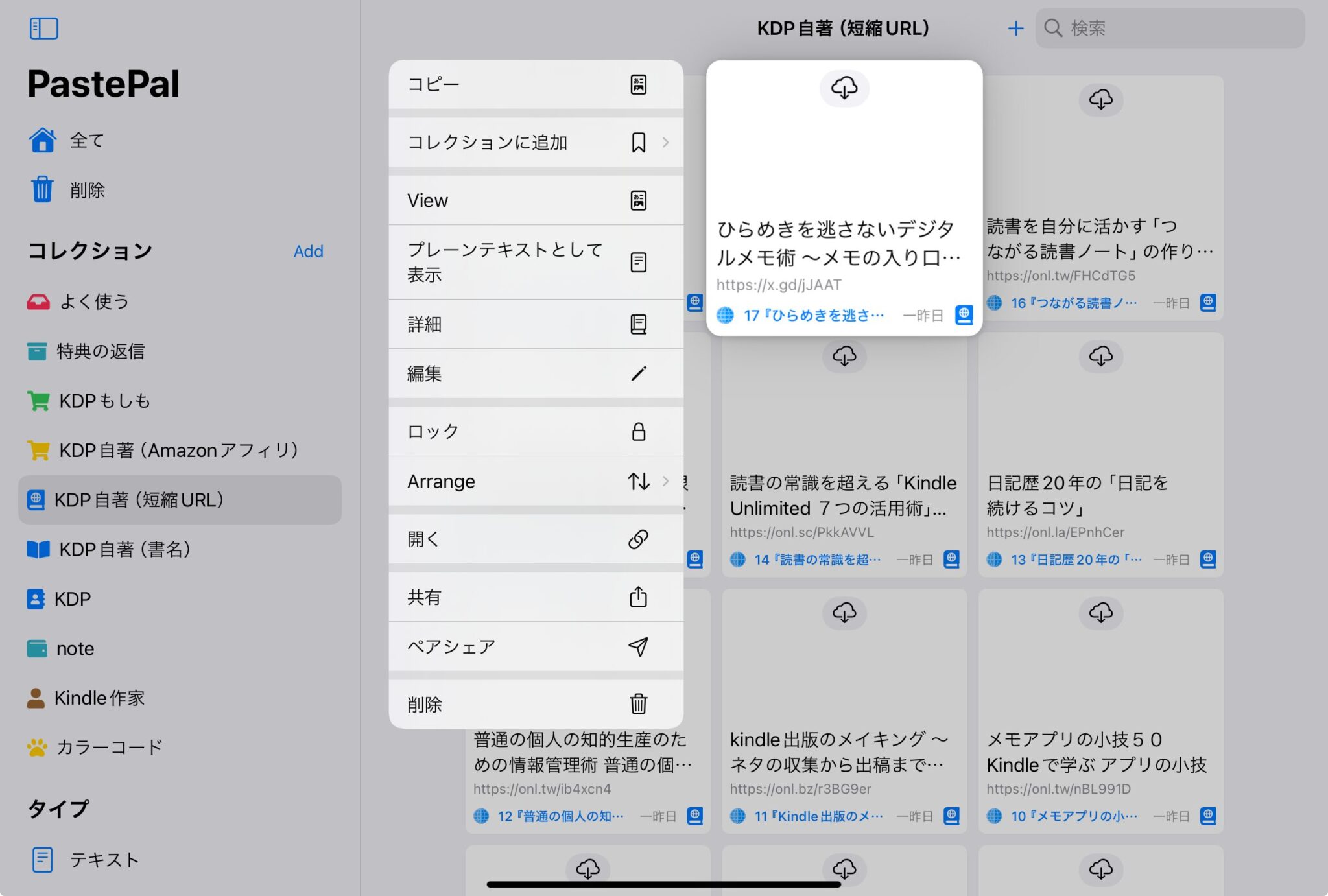Click the + icon to create a new item
Screen dimensions: 1328x896
pos(1015,28)
